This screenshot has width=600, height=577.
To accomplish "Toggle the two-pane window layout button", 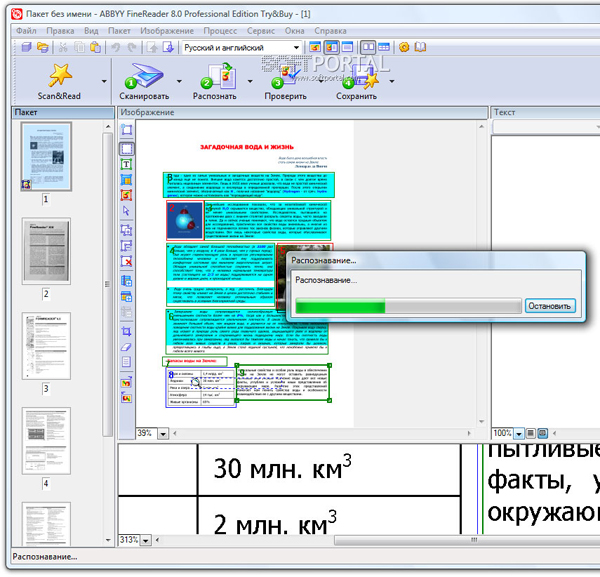I will click(368, 47).
